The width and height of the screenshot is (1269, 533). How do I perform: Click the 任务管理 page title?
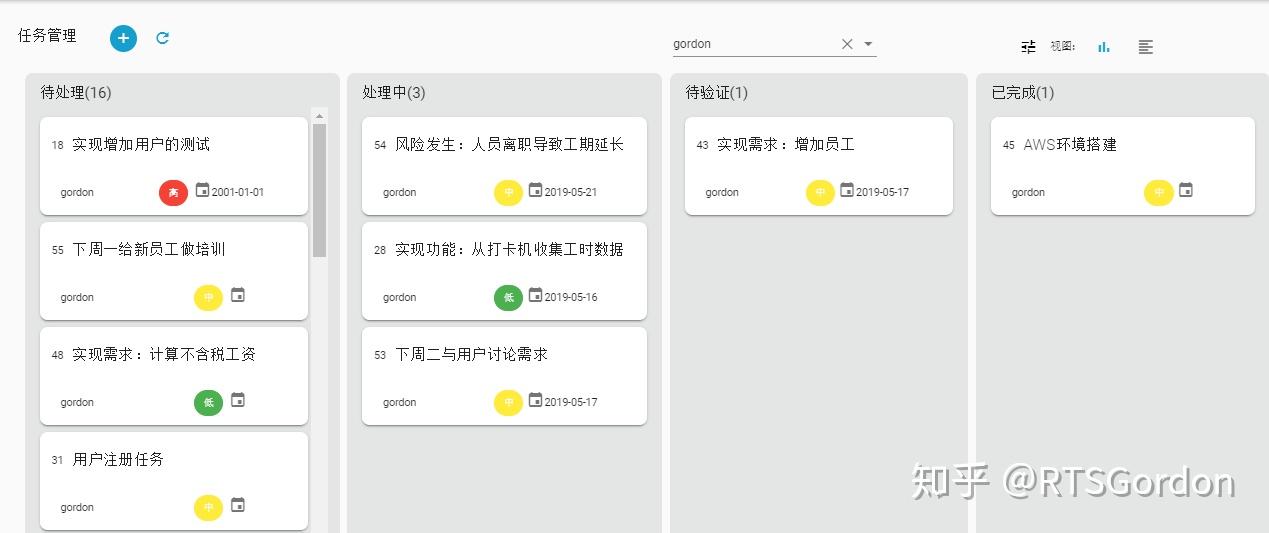(47, 35)
